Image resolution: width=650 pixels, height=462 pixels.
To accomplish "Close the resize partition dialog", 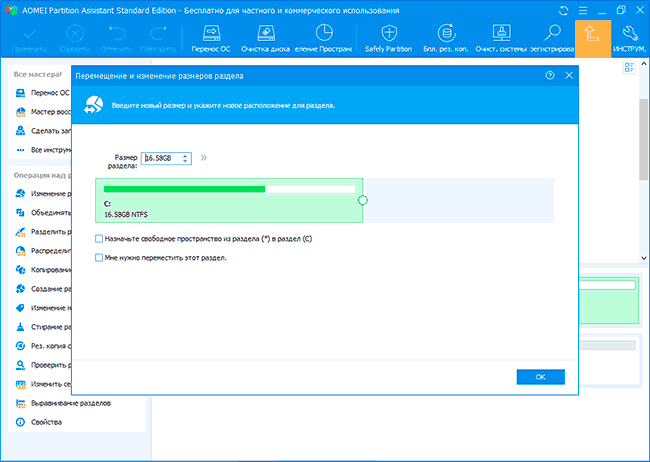I will pos(569,75).
